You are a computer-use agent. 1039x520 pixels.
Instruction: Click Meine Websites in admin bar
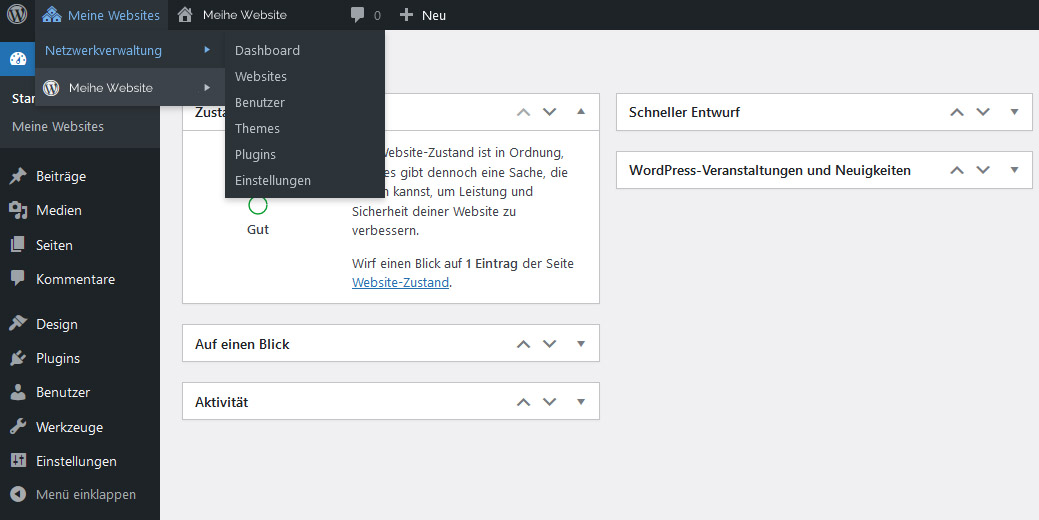113,15
